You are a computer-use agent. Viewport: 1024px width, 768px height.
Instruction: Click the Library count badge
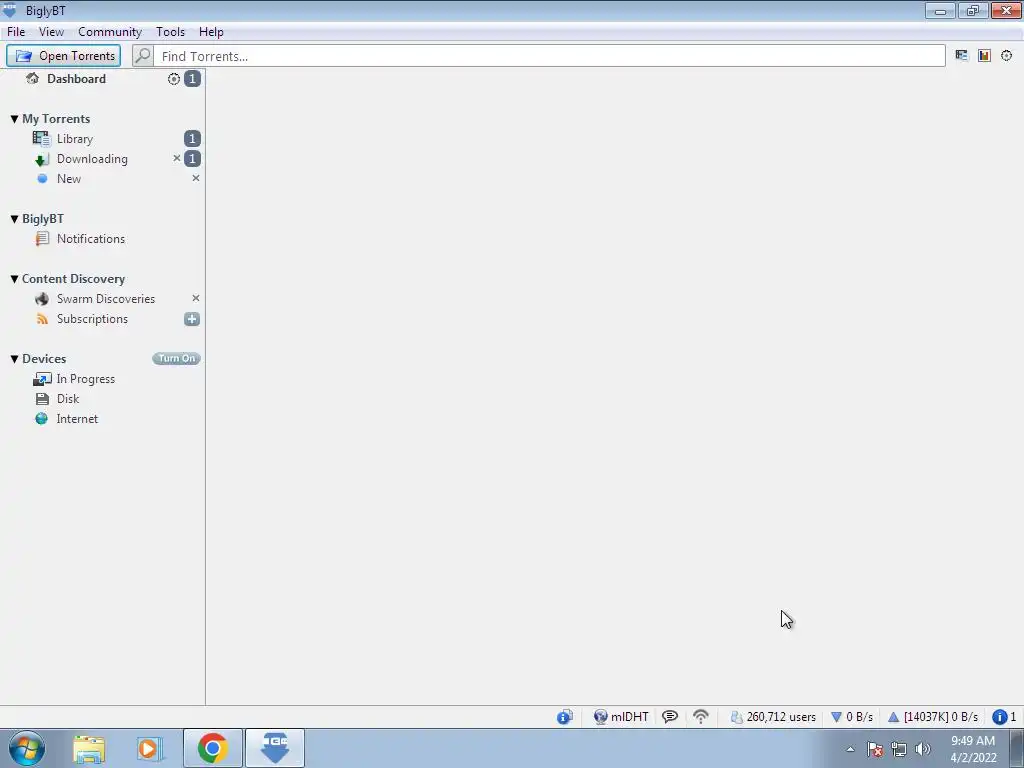coord(192,138)
